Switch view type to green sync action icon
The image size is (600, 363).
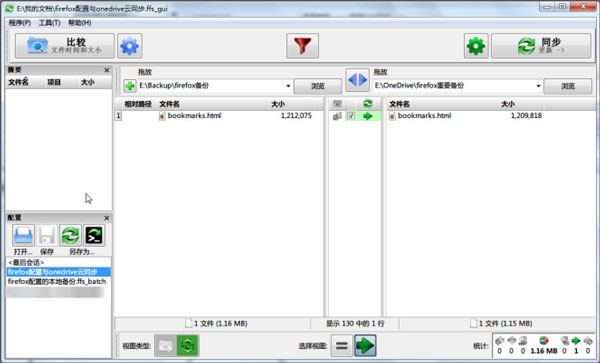point(188,346)
